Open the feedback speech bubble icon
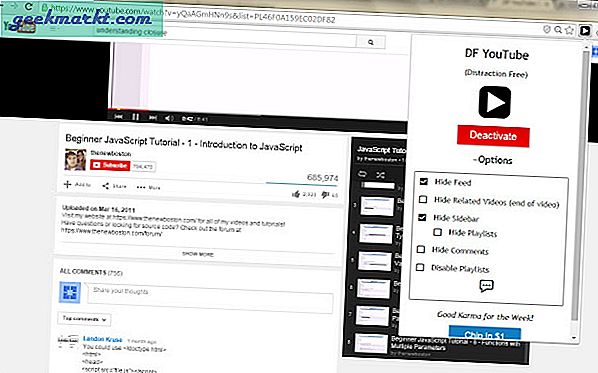Viewport: 598px width, 373px height. coord(486,286)
